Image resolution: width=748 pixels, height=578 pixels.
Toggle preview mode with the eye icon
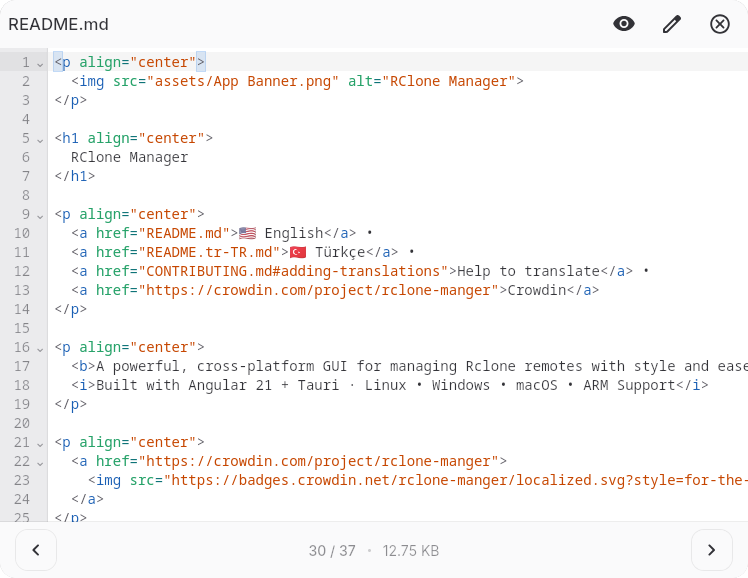coord(623,24)
